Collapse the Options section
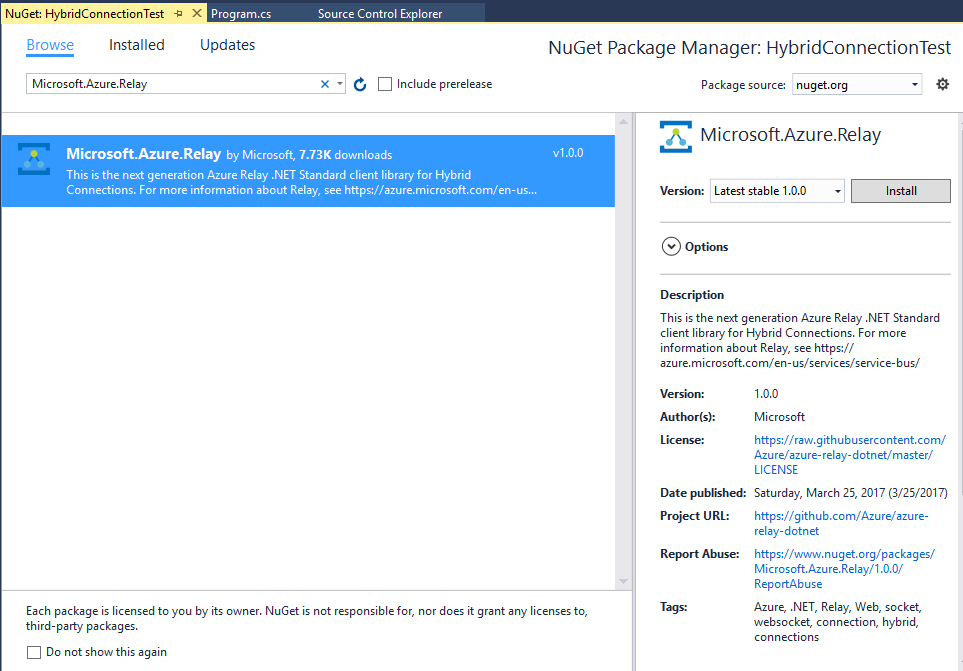 pyautogui.click(x=671, y=246)
